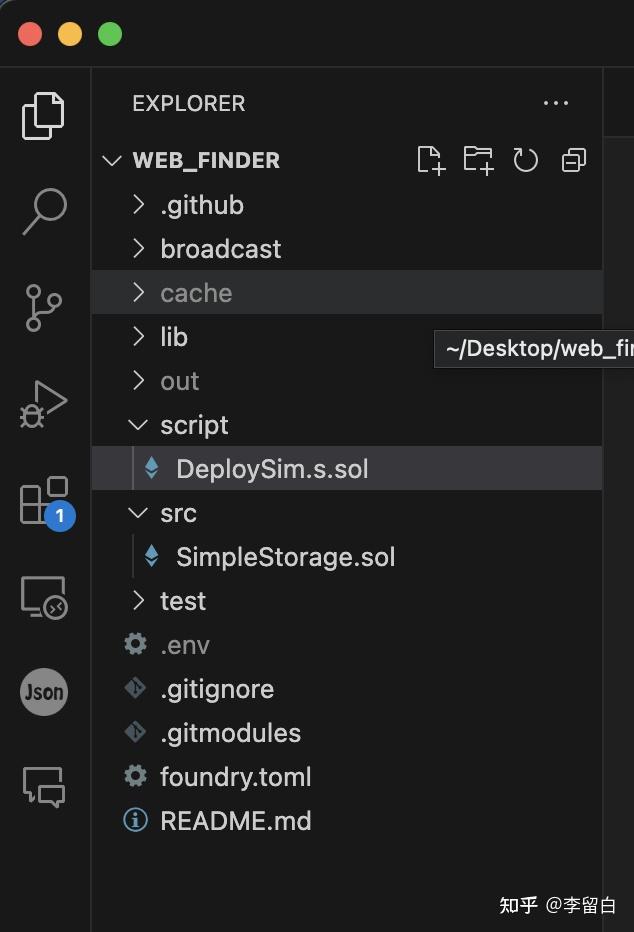Image resolution: width=634 pixels, height=932 pixels.
Task: Expand the .github folder
Action: [x=201, y=205]
